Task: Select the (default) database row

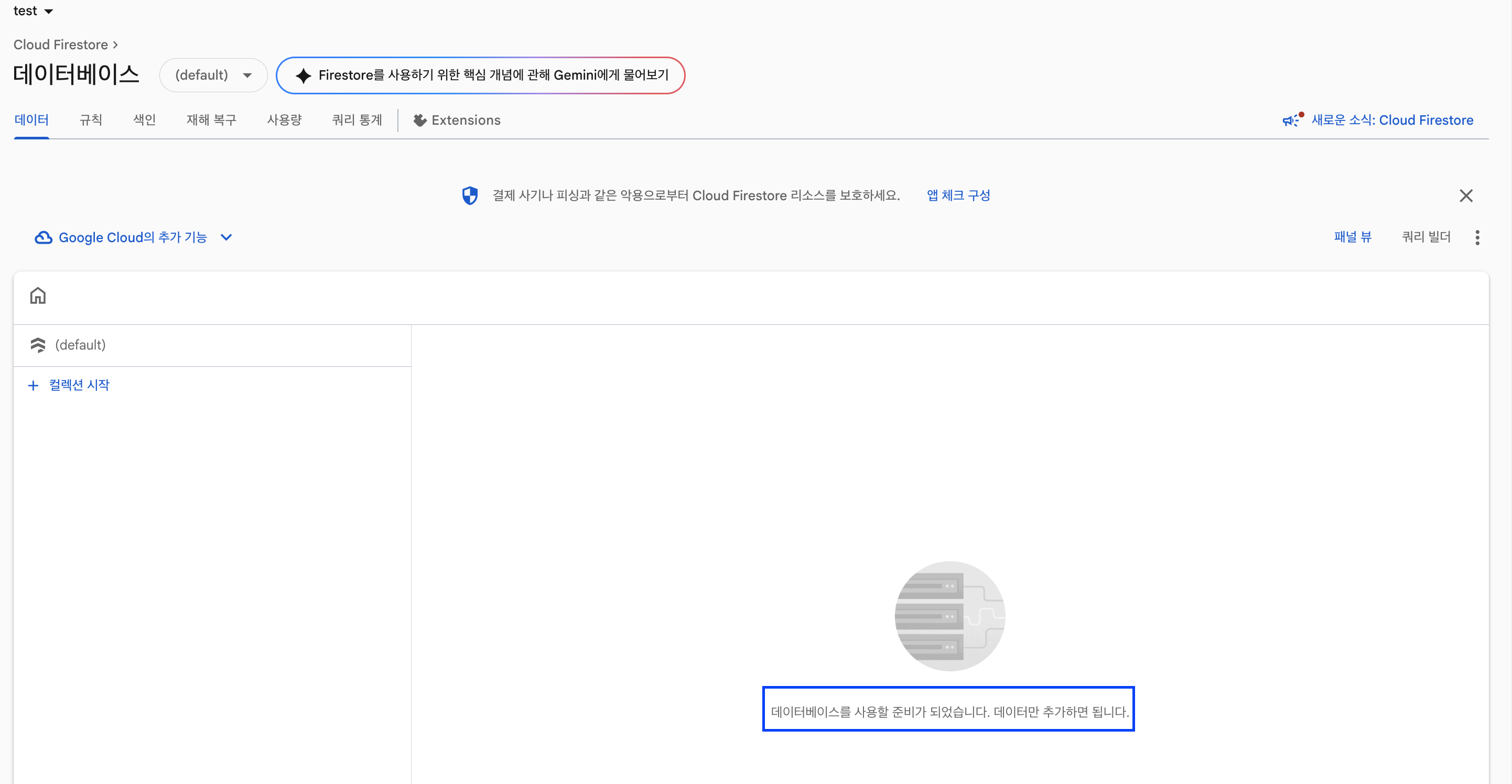Action: coord(212,345)
